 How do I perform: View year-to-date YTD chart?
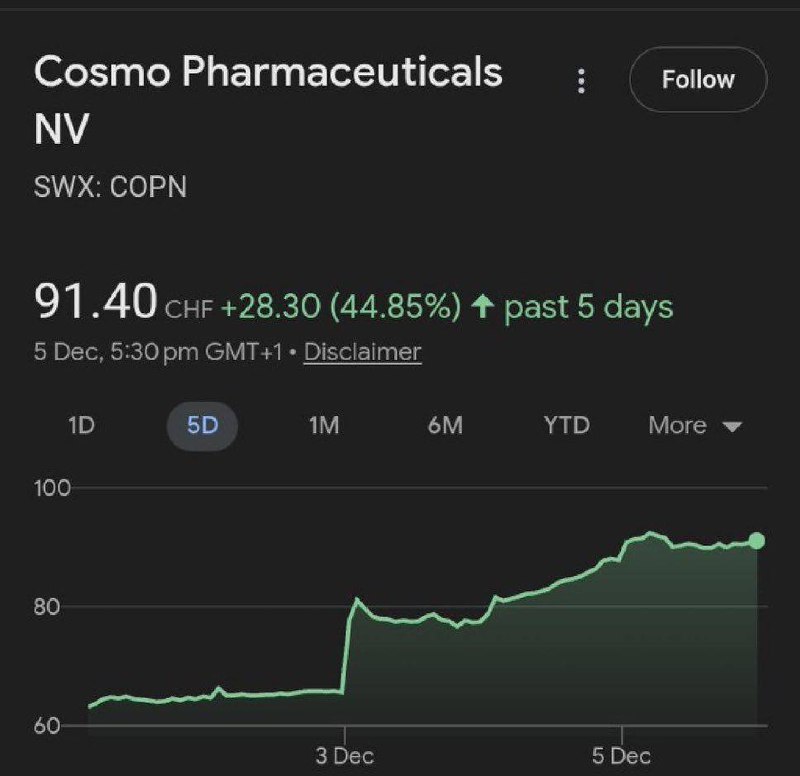pos(567,425)
